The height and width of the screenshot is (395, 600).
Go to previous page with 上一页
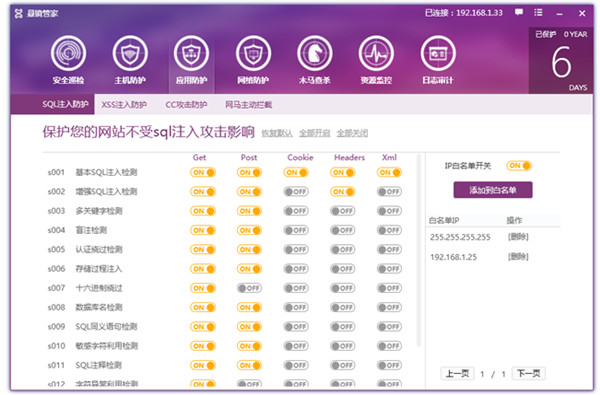[x=457, y=374]
